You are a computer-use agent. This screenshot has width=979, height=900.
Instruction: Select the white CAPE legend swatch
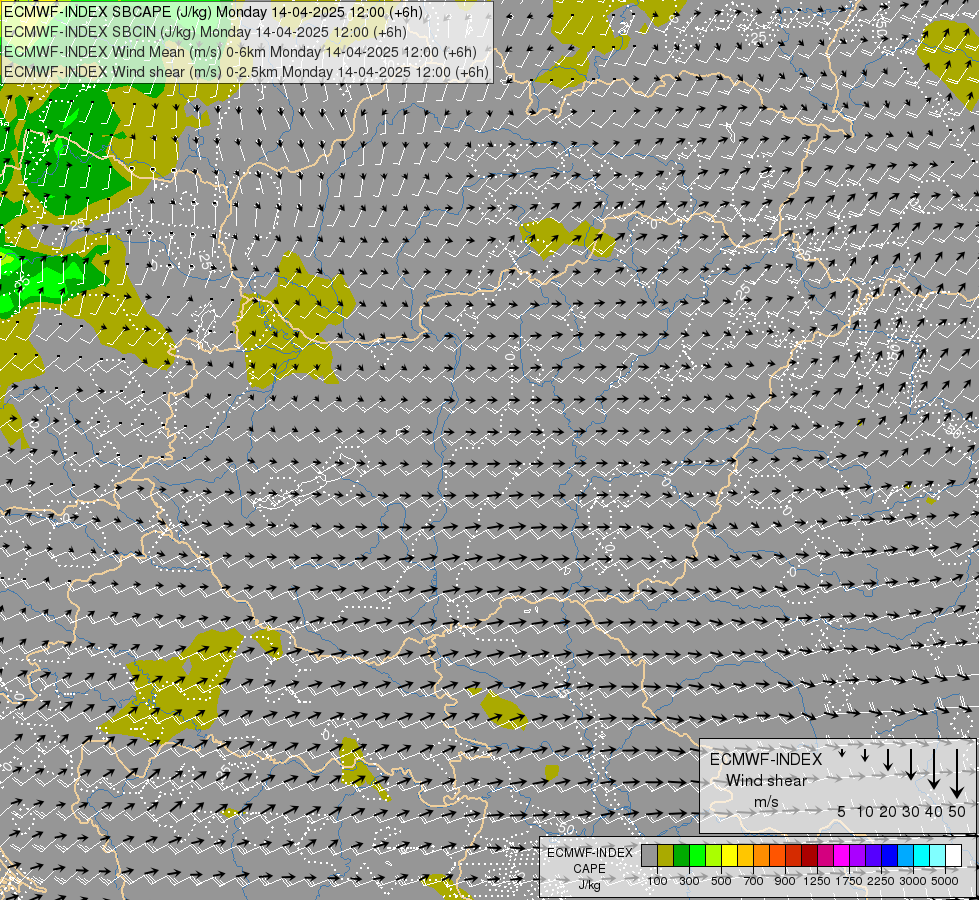pyautogui.click(x=953, y=855)
